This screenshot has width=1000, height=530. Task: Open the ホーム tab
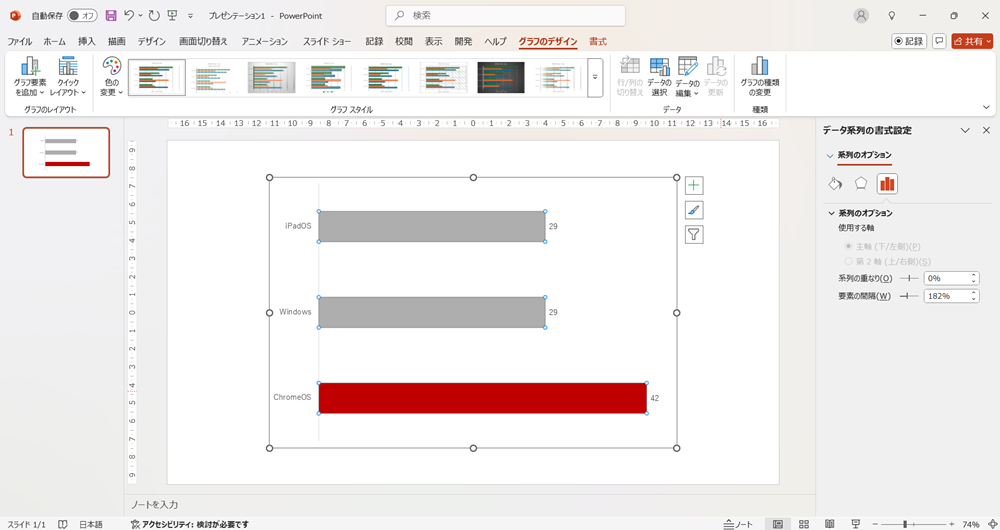[54, 41]
